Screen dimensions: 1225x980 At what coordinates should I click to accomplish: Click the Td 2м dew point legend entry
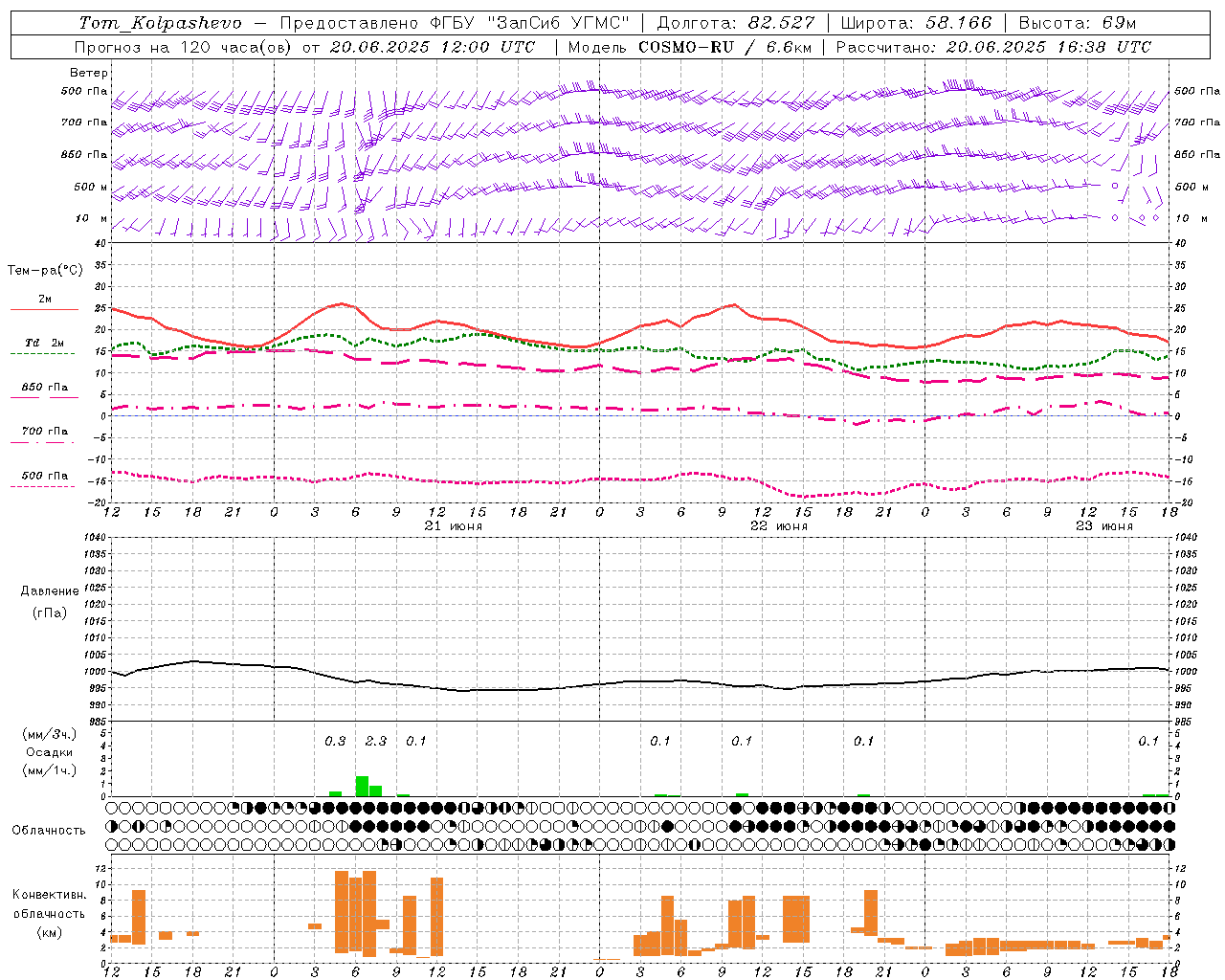45,343
